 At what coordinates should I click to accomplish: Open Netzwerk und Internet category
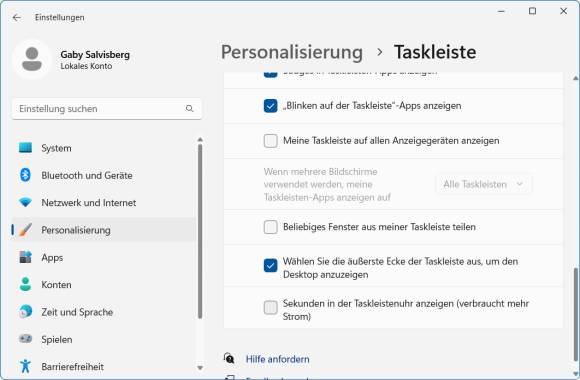[x=104, y=203]
